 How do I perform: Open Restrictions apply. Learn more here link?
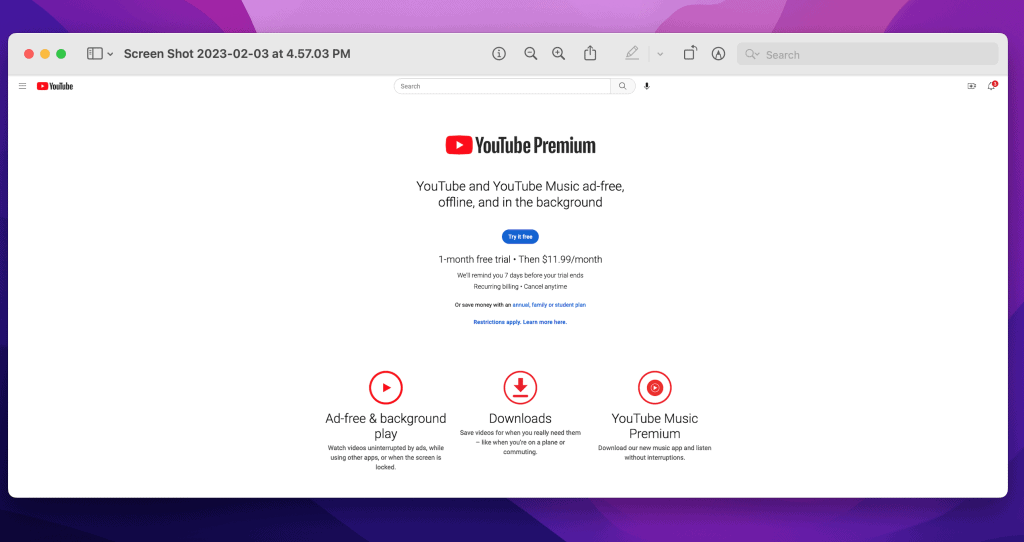(x=520, y=322)
